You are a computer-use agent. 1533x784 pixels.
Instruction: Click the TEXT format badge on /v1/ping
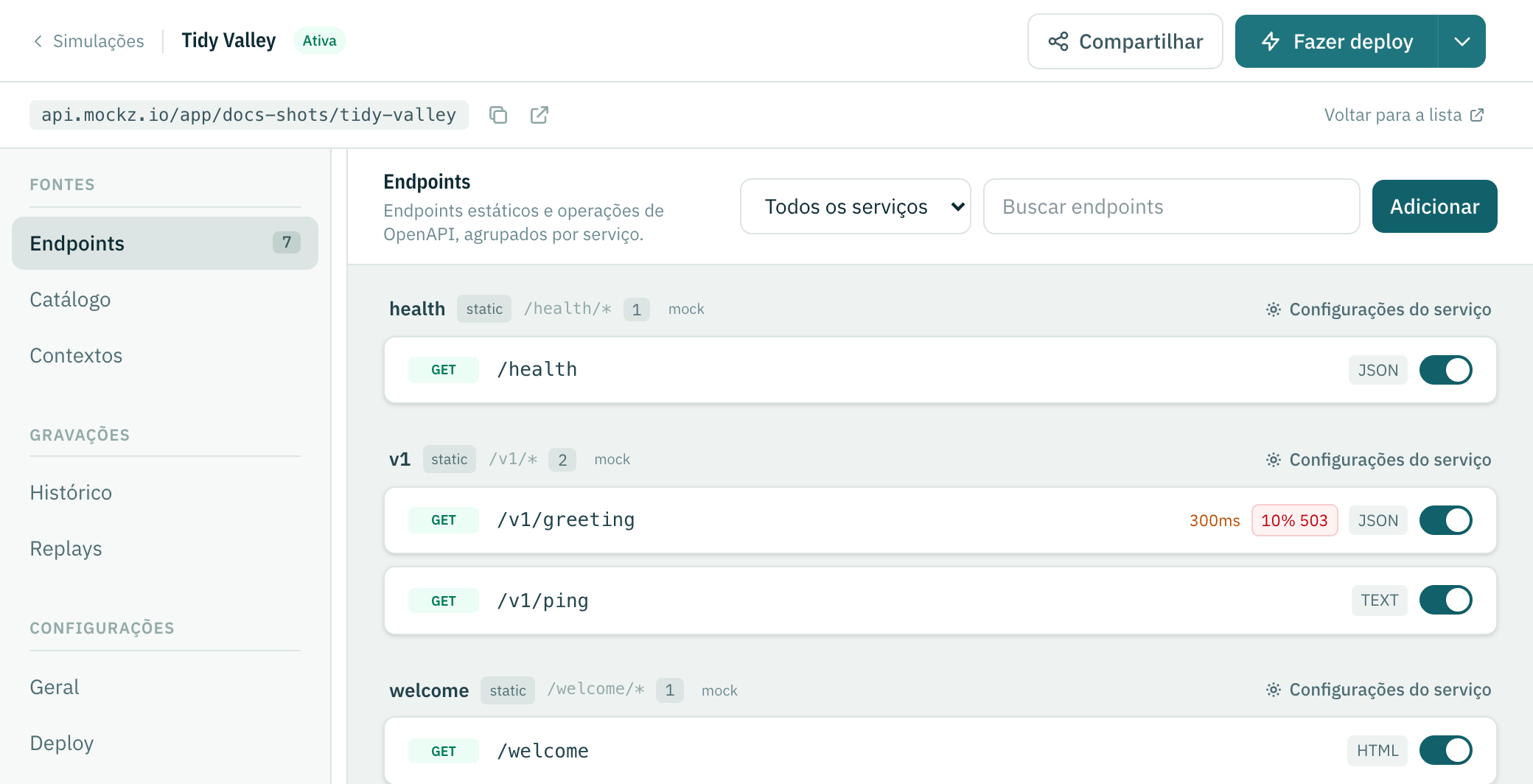[x=1379, y=600]
